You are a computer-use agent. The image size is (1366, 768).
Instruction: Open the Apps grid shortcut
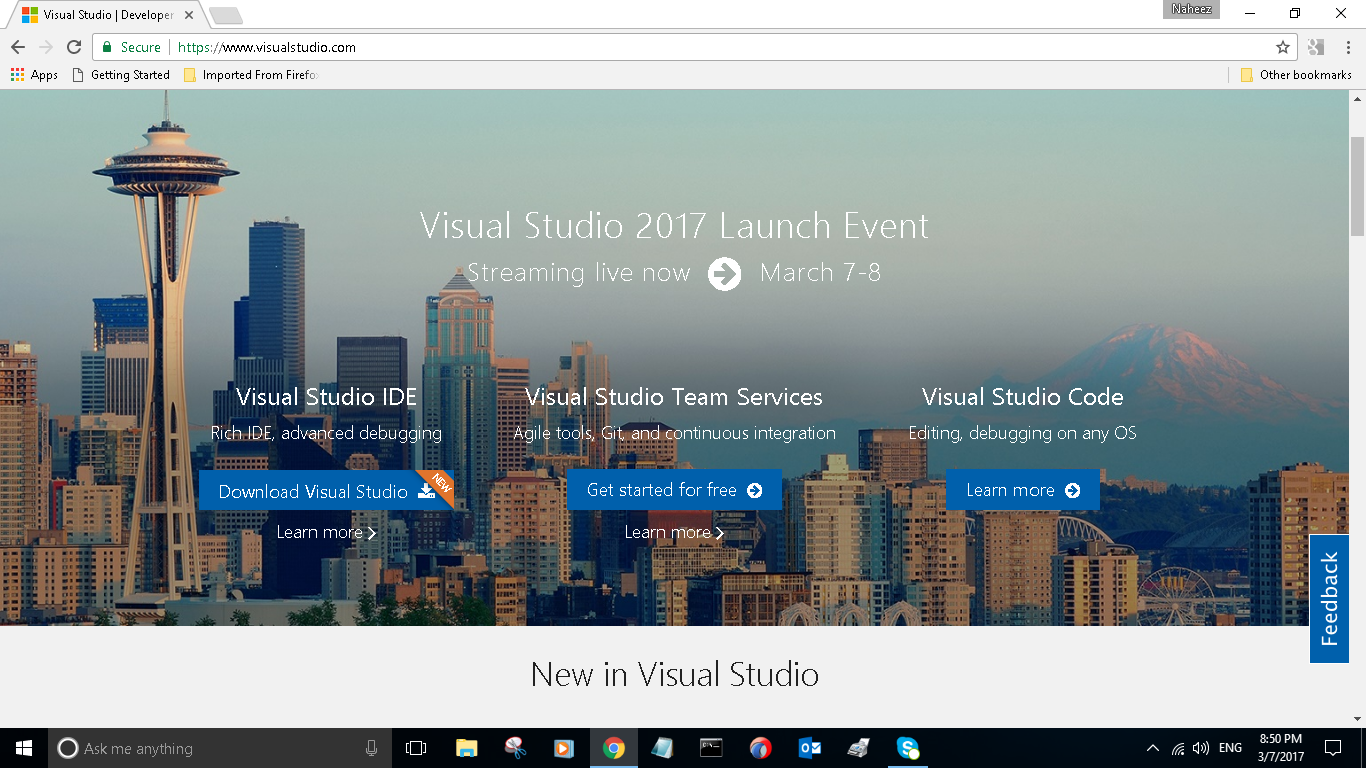click(x=34, y=75)
